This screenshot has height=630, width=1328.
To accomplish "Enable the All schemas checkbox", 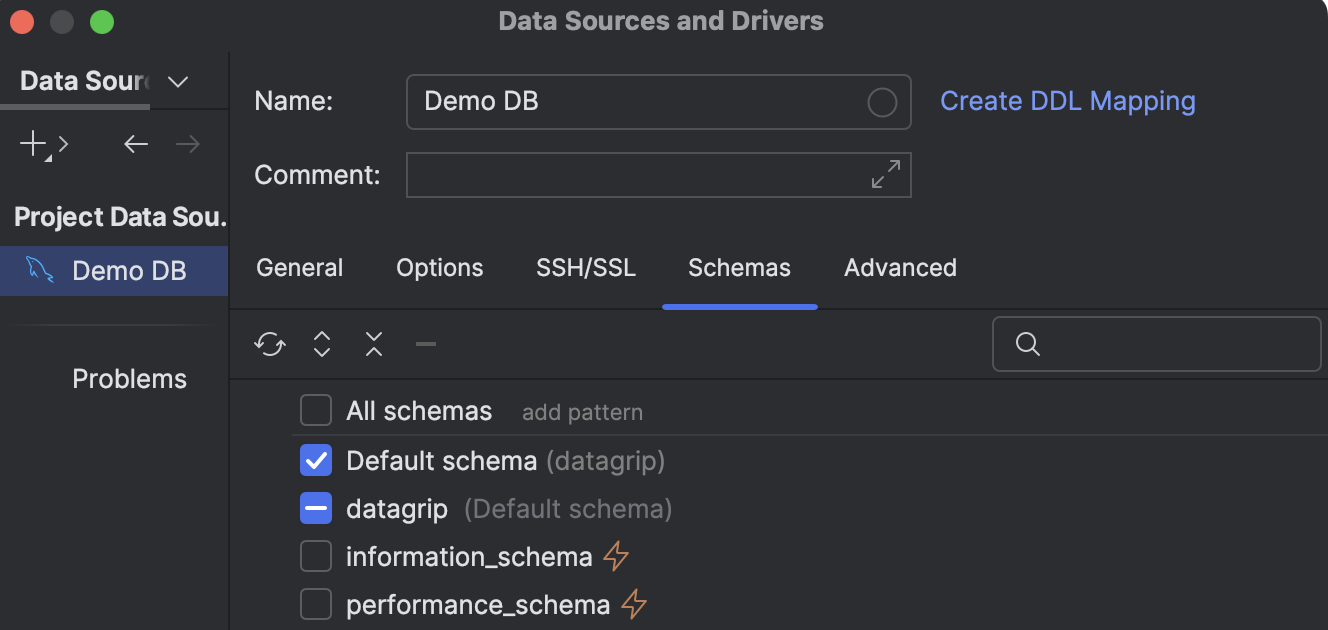I will (x=316, y=410).
